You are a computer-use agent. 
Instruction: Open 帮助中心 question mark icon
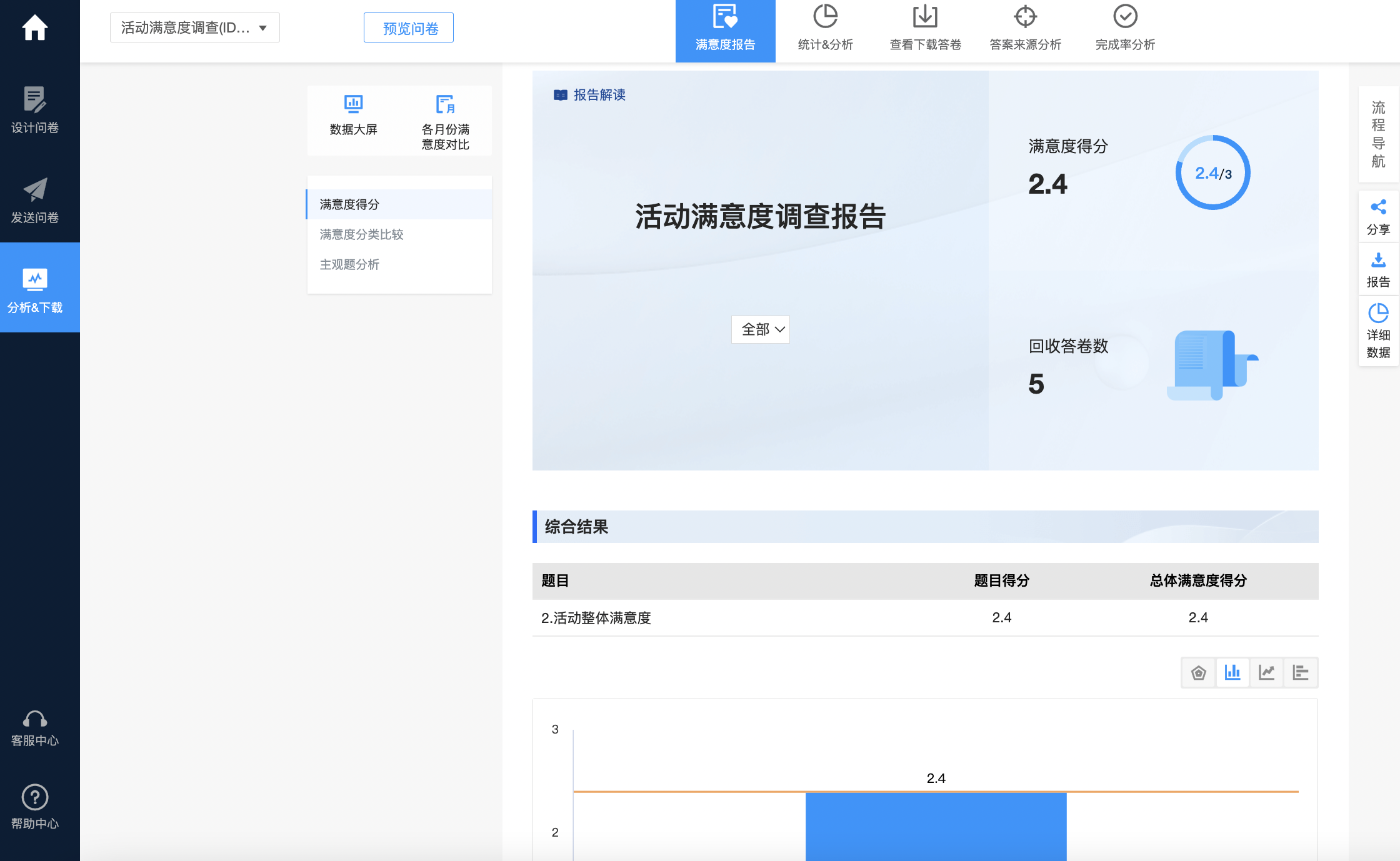(x=35, y=807)
